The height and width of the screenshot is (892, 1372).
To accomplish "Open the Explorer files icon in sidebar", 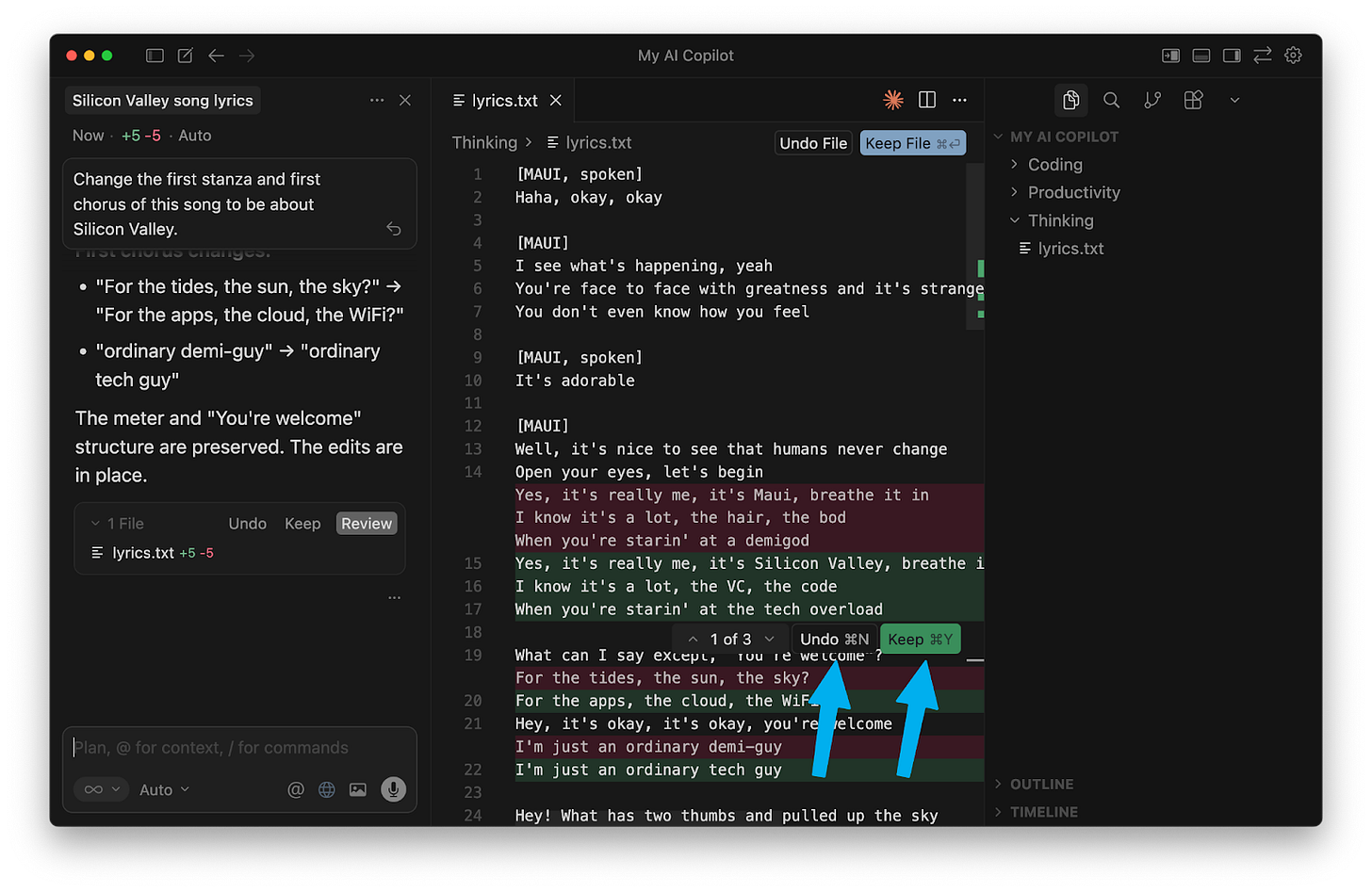I will [1070, 100].
